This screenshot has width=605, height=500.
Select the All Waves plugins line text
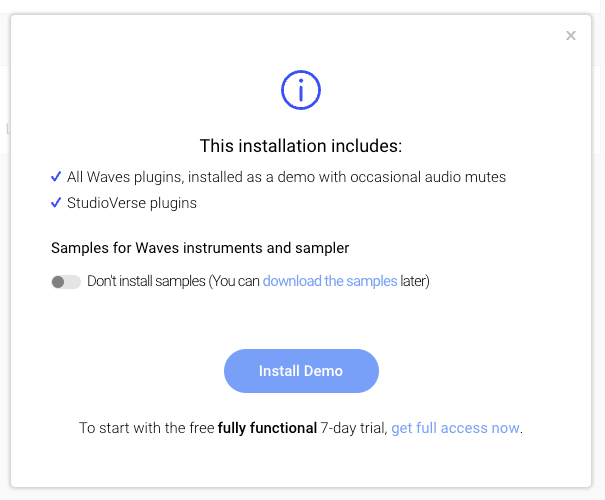click(x=286, y=177)
